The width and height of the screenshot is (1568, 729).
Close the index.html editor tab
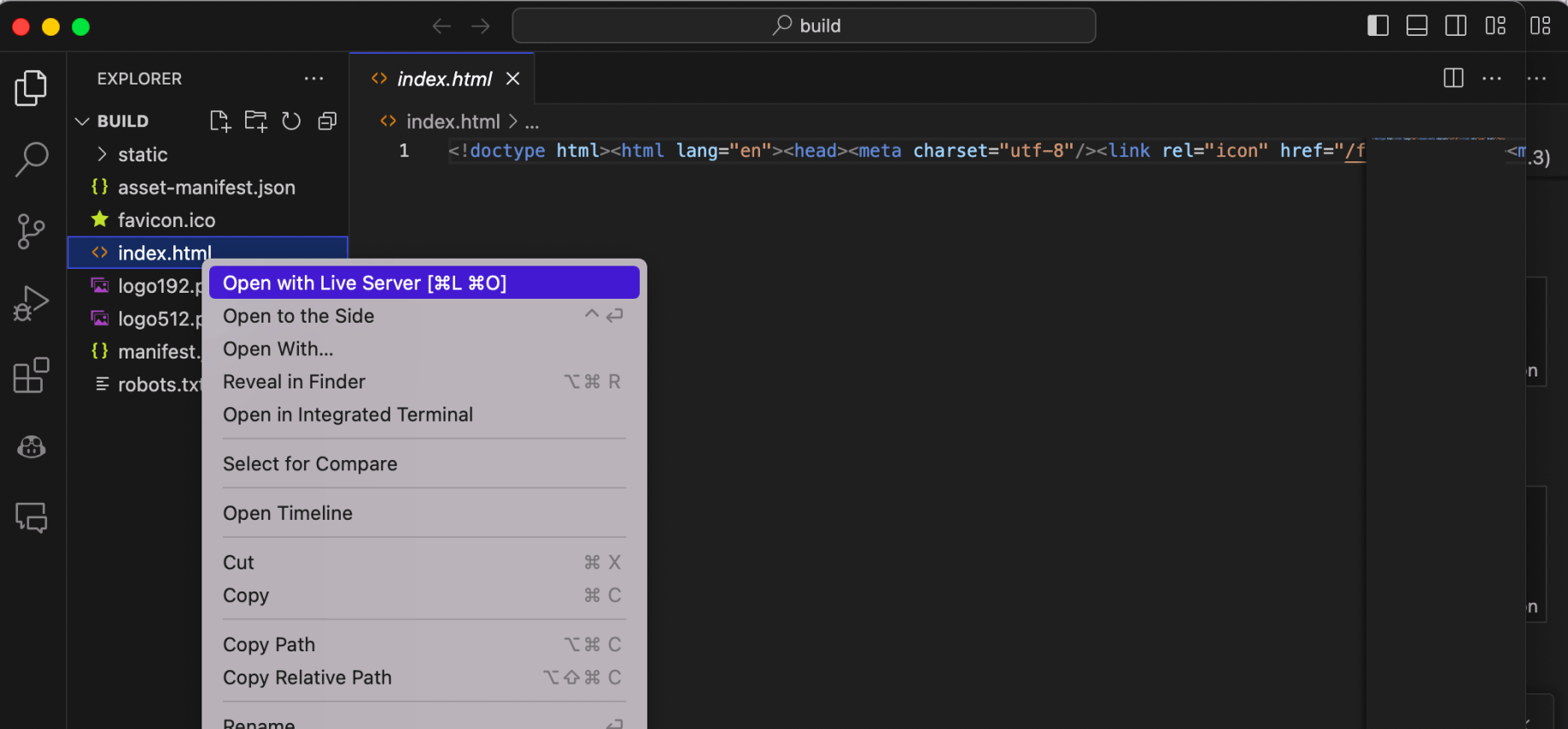[x=512, y=79]
